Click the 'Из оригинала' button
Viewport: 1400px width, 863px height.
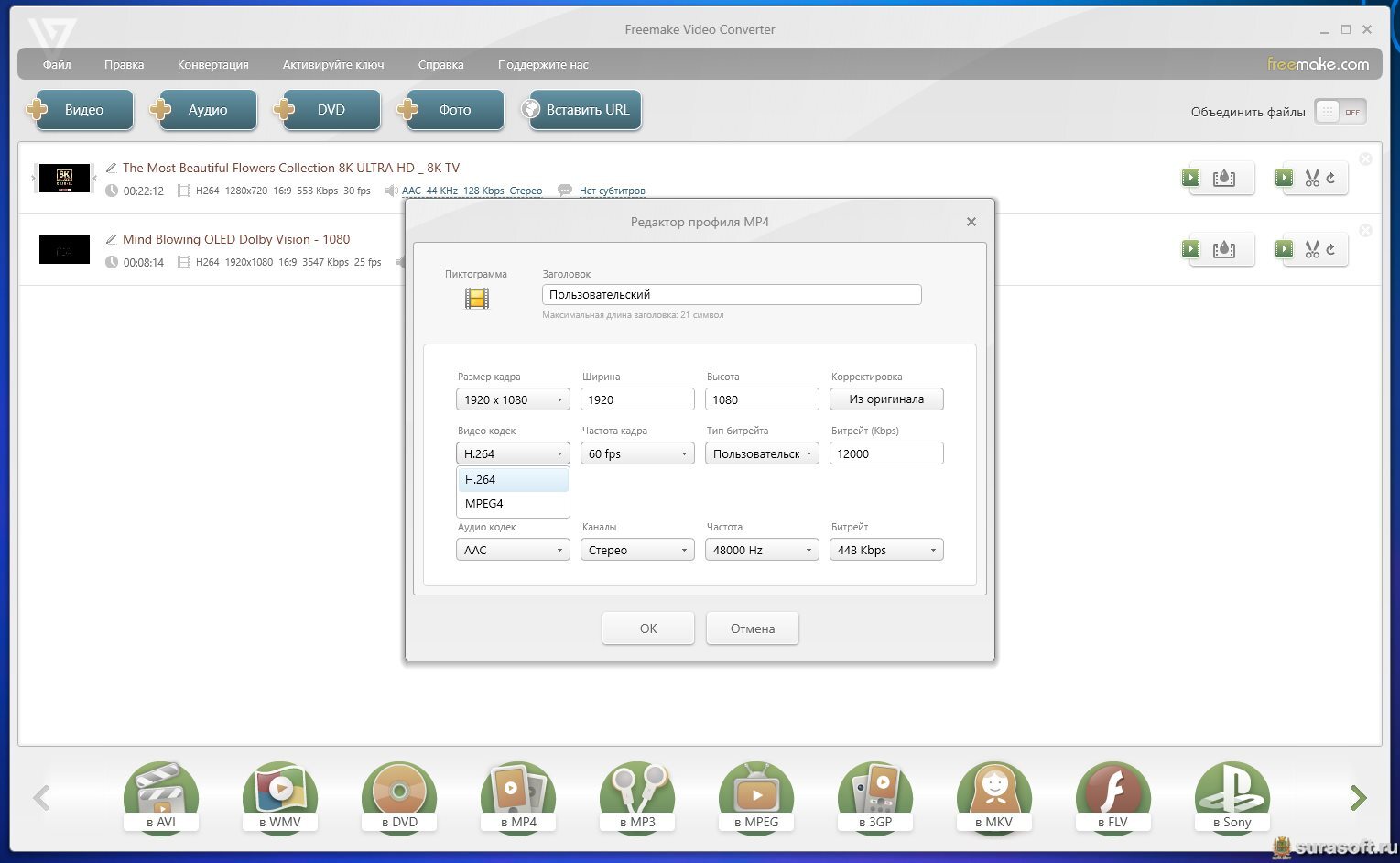click(x=885, y=399)
